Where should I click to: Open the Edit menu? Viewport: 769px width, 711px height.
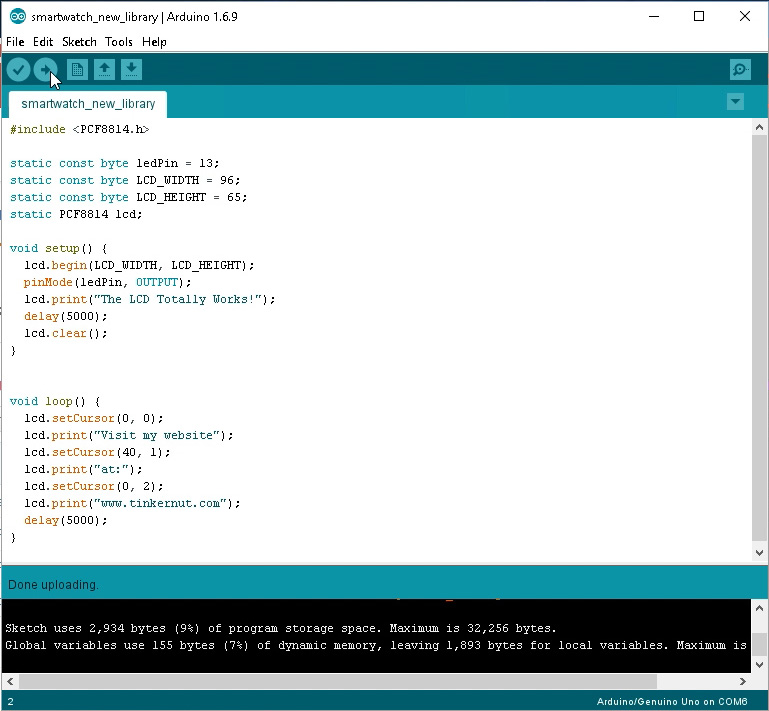[x=43, y=42]
